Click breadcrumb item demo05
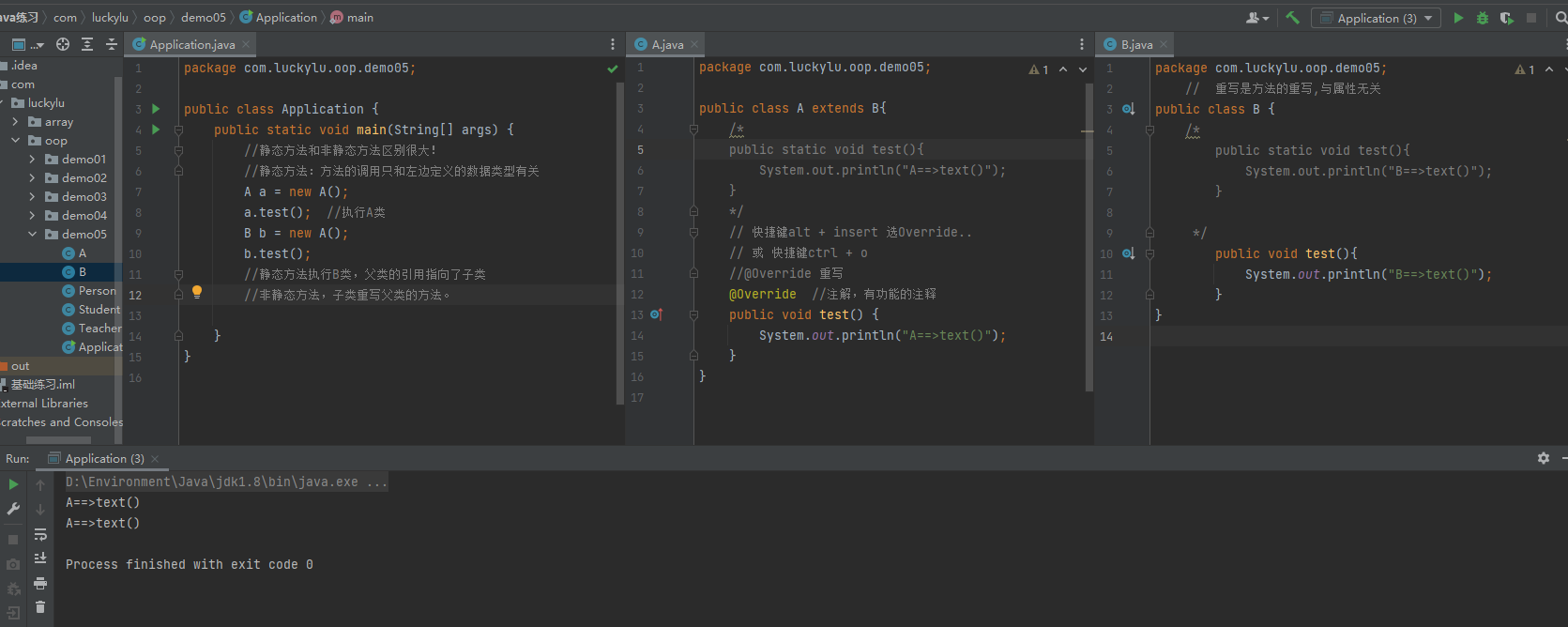This screenshot has height=627, width=1568. point(203,18)
